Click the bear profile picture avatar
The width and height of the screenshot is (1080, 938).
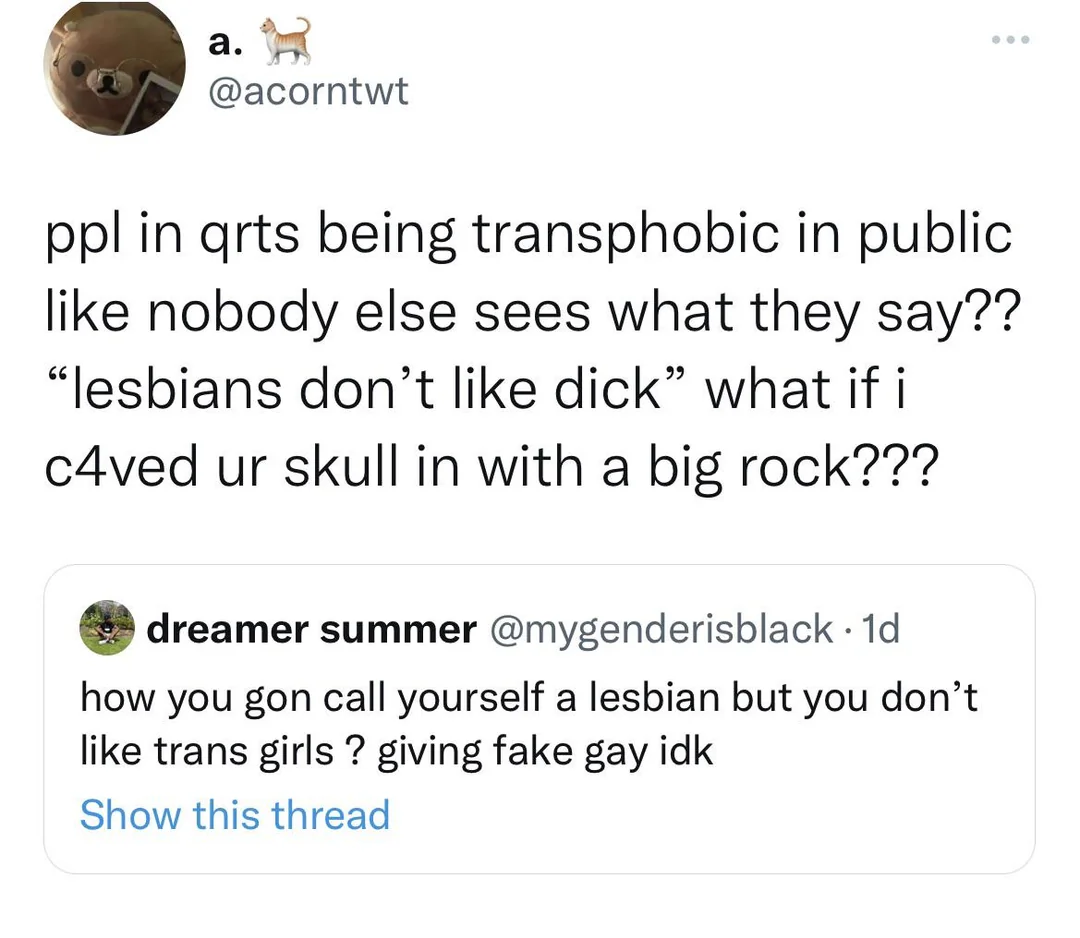click(114, 67)
